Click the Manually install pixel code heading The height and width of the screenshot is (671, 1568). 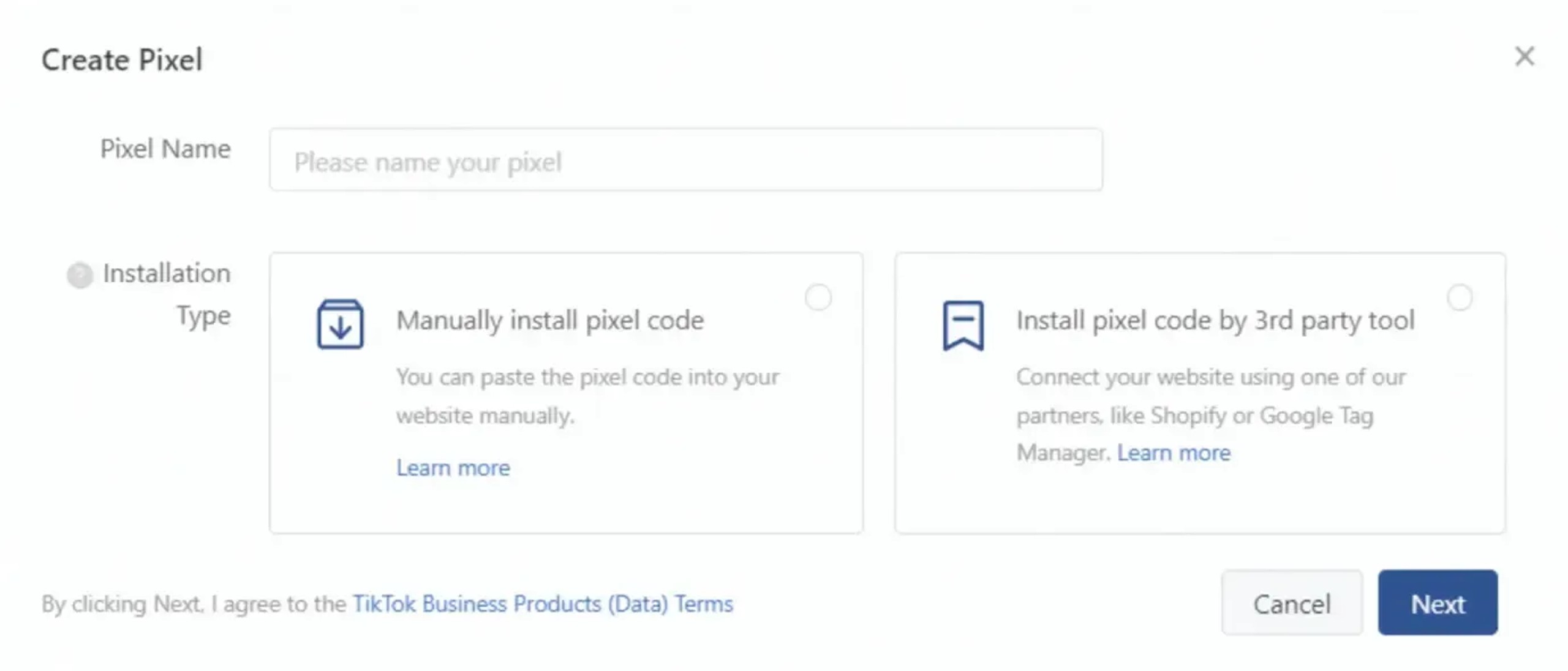point(549,320)
